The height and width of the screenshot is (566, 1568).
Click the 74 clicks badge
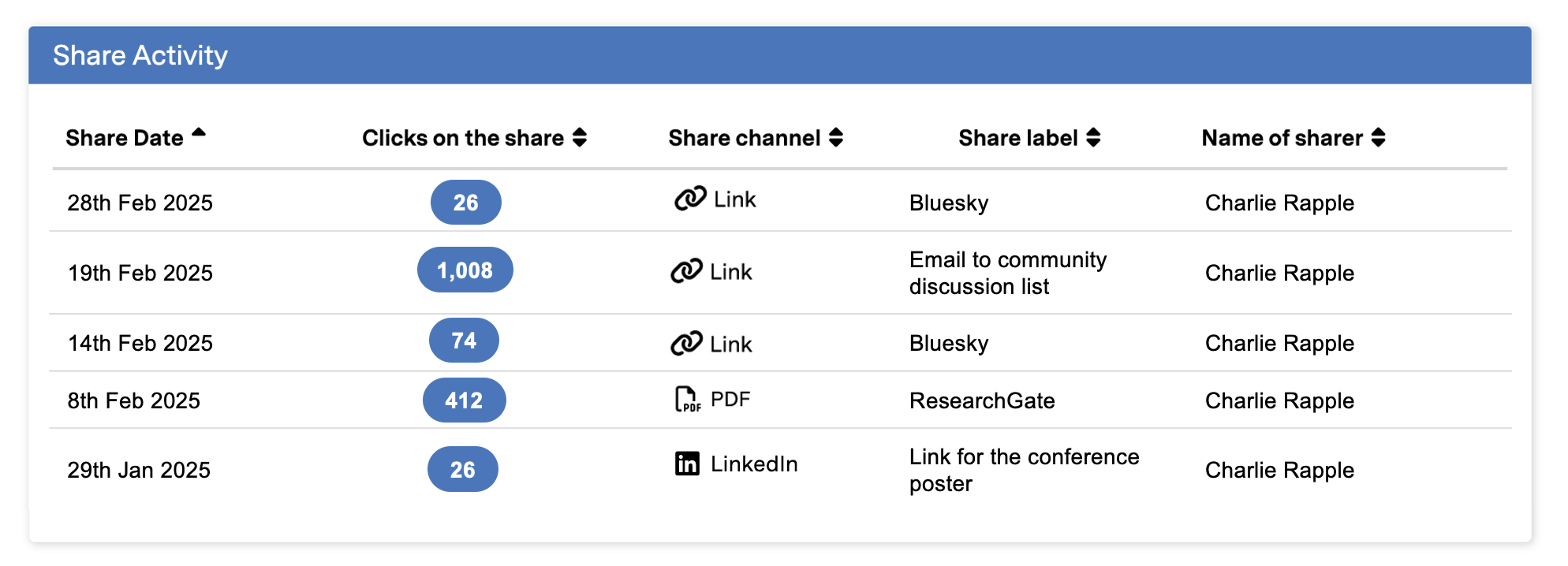(x=464, y=341)
